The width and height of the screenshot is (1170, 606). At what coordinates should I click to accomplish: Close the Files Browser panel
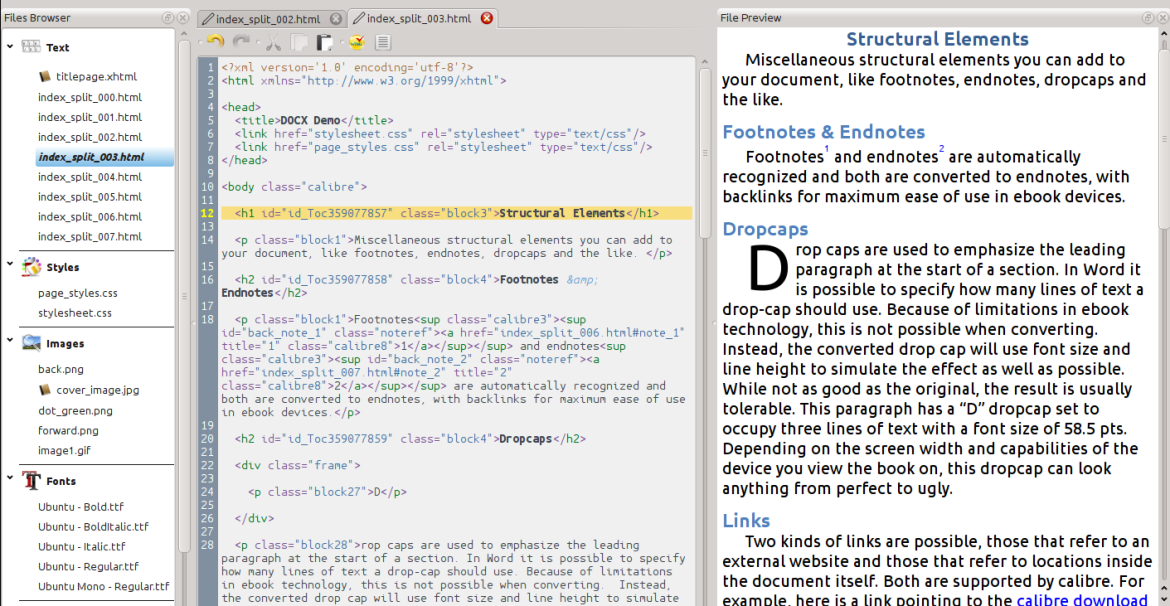tap(182, 18)
